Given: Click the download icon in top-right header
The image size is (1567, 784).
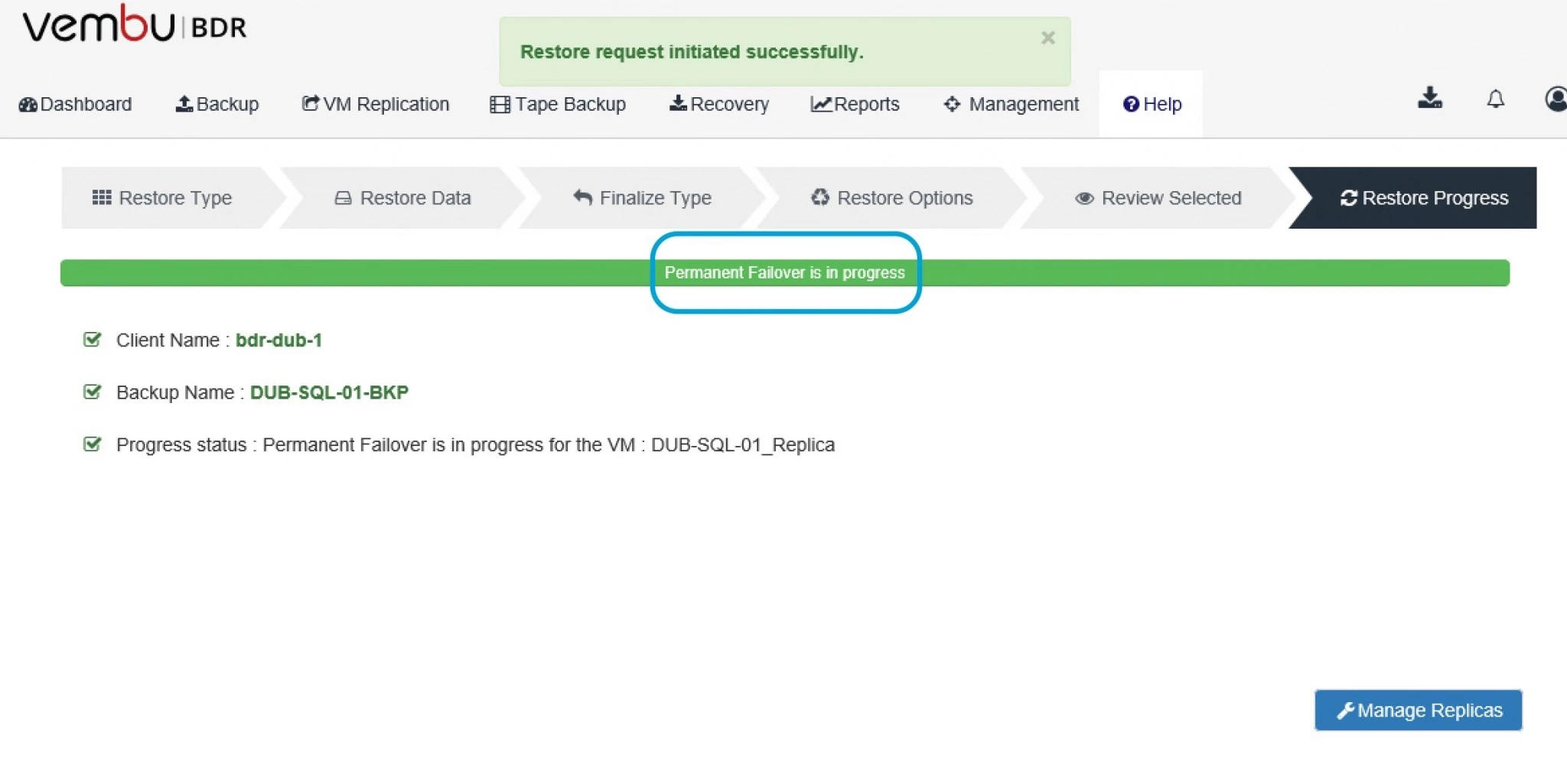Looking at the screenshot, I should coord(1429,99).
